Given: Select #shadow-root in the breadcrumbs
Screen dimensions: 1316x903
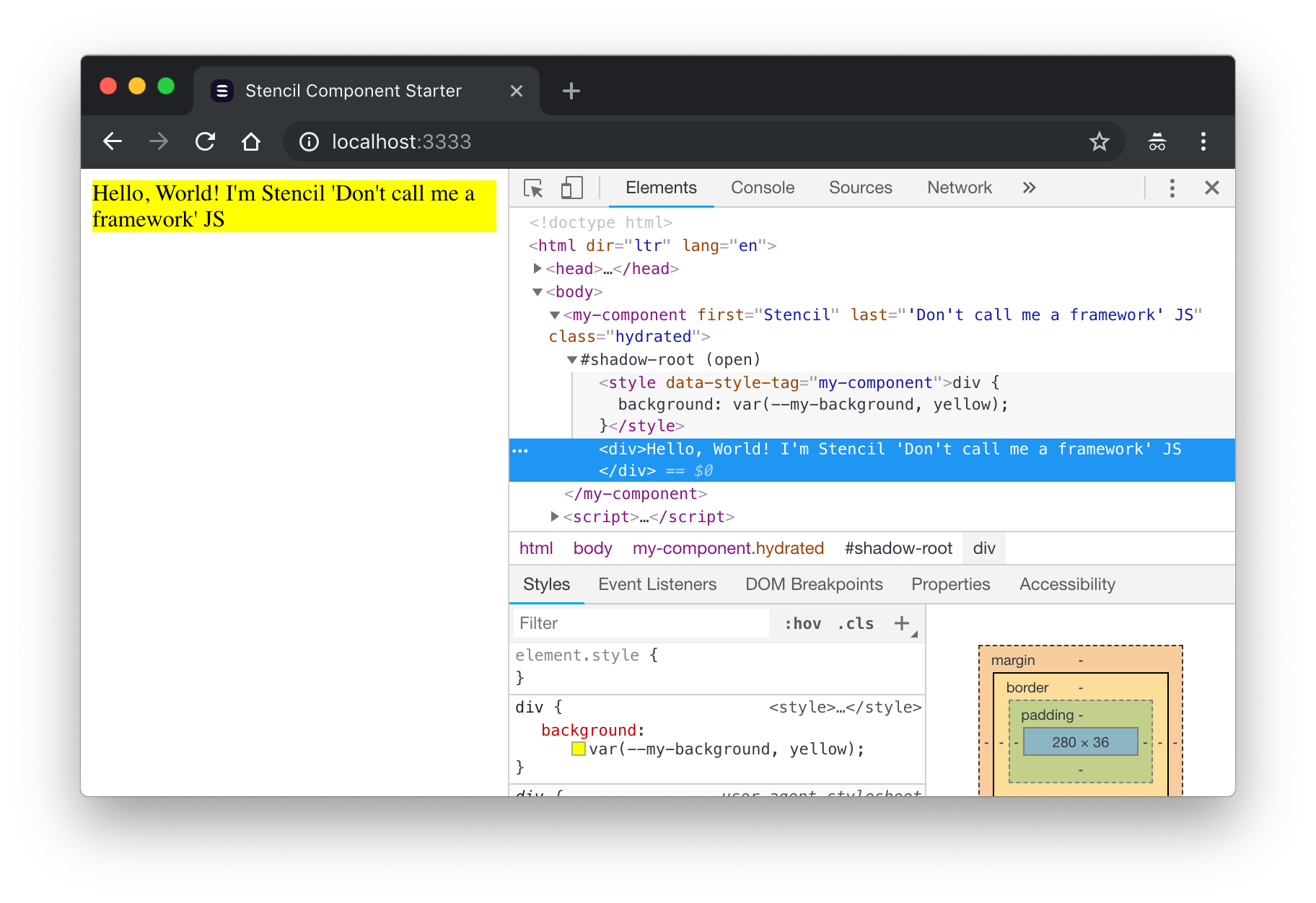Looking at the screenshot, I should click(x=898, y=548).
